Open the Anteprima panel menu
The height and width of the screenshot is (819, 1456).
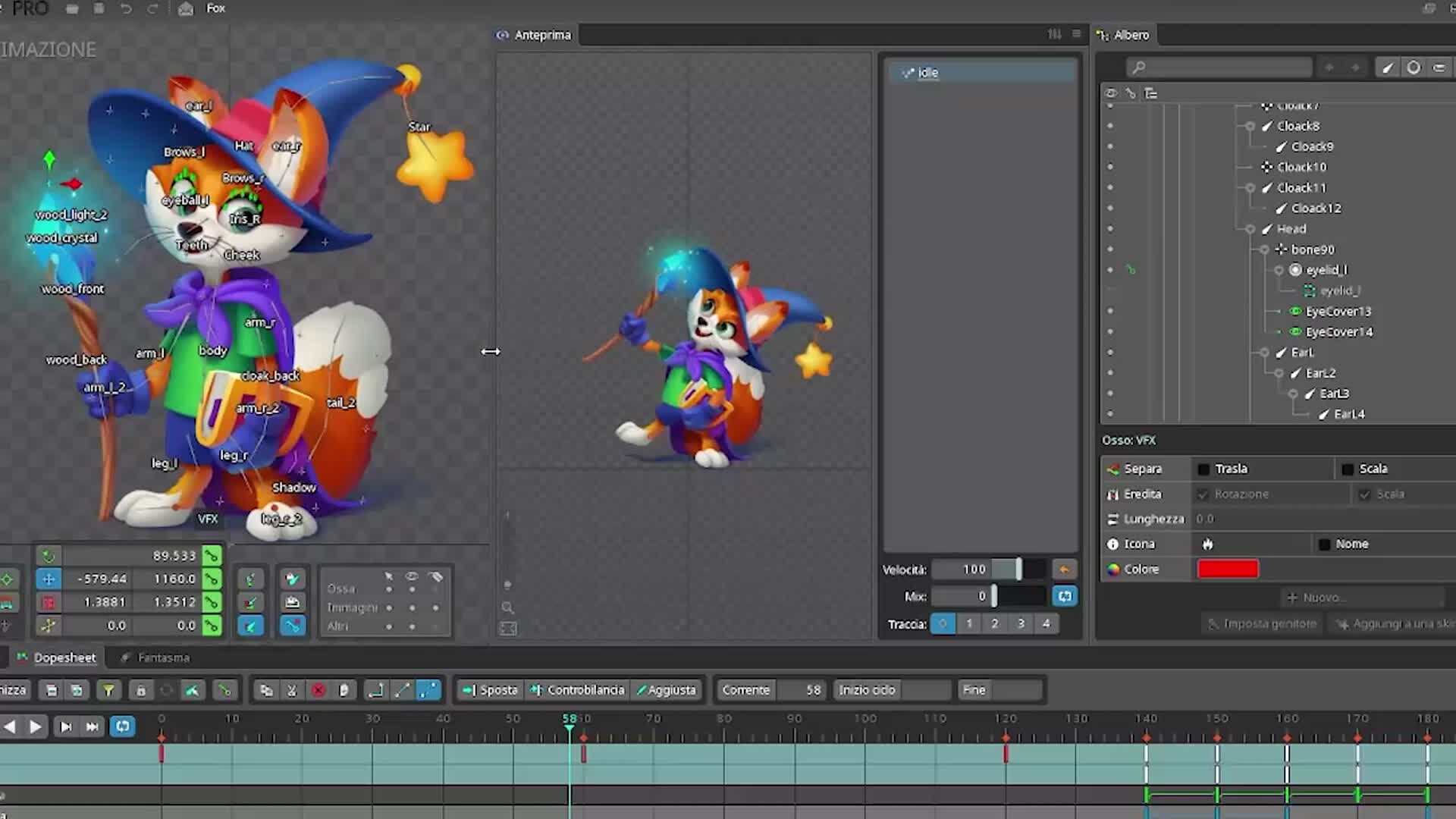(1076, 34)
